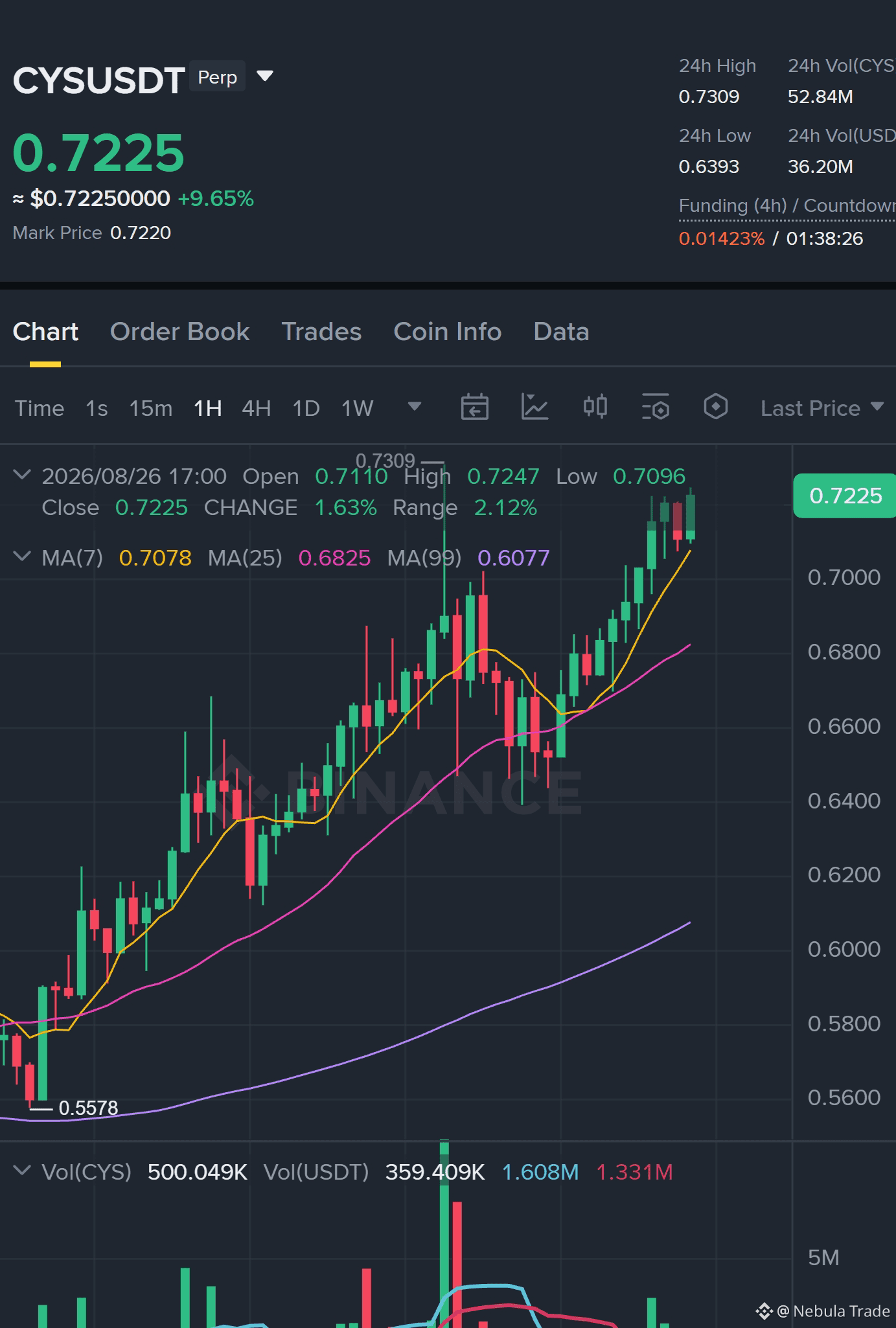Click the Vol(USDT) 359.409K value
The width and height of the screenshot is (896, 1328).
[435, 1172]
